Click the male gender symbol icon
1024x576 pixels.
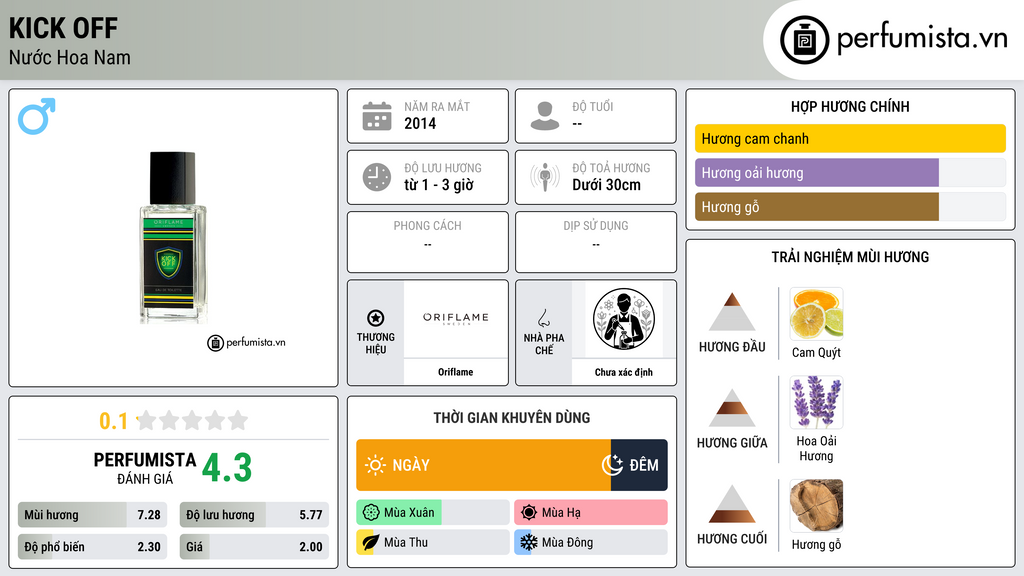click(x=37, y=116)
